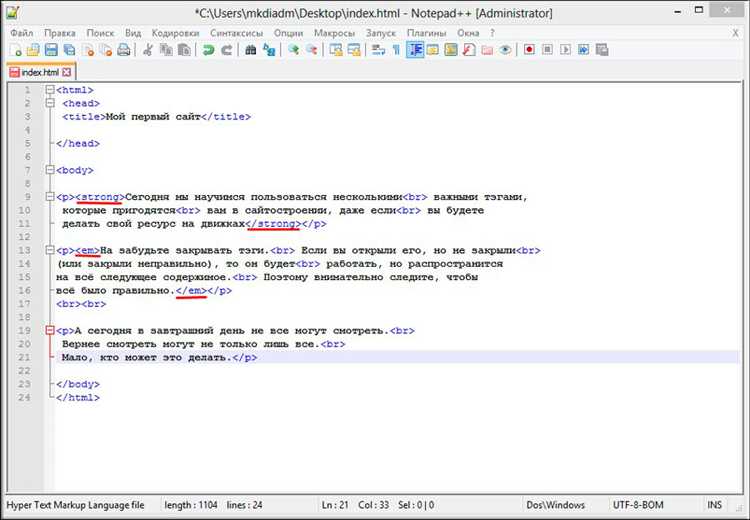Screen dimensions: 750x520
Task: Close the index.html tab with its X
Action: pyautogui.click(x=67, y=73)
